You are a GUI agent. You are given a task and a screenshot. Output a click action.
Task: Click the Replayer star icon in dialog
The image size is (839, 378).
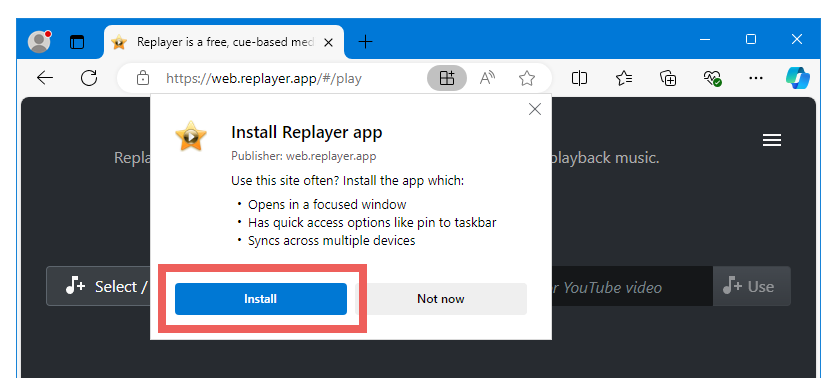[191, 136]
